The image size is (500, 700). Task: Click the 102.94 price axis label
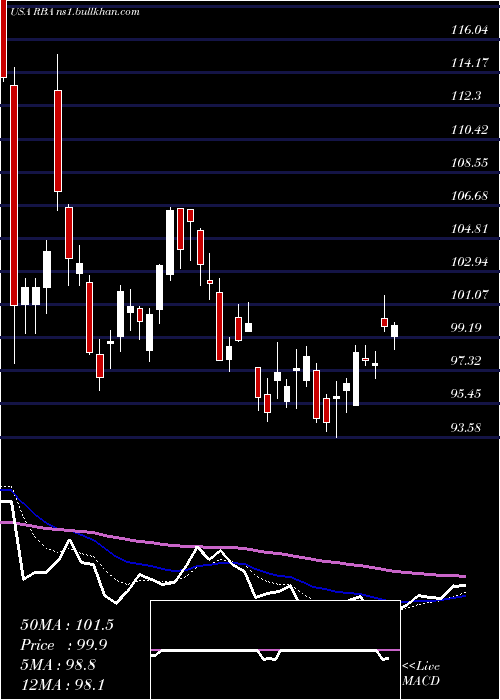tap(470, 262)
